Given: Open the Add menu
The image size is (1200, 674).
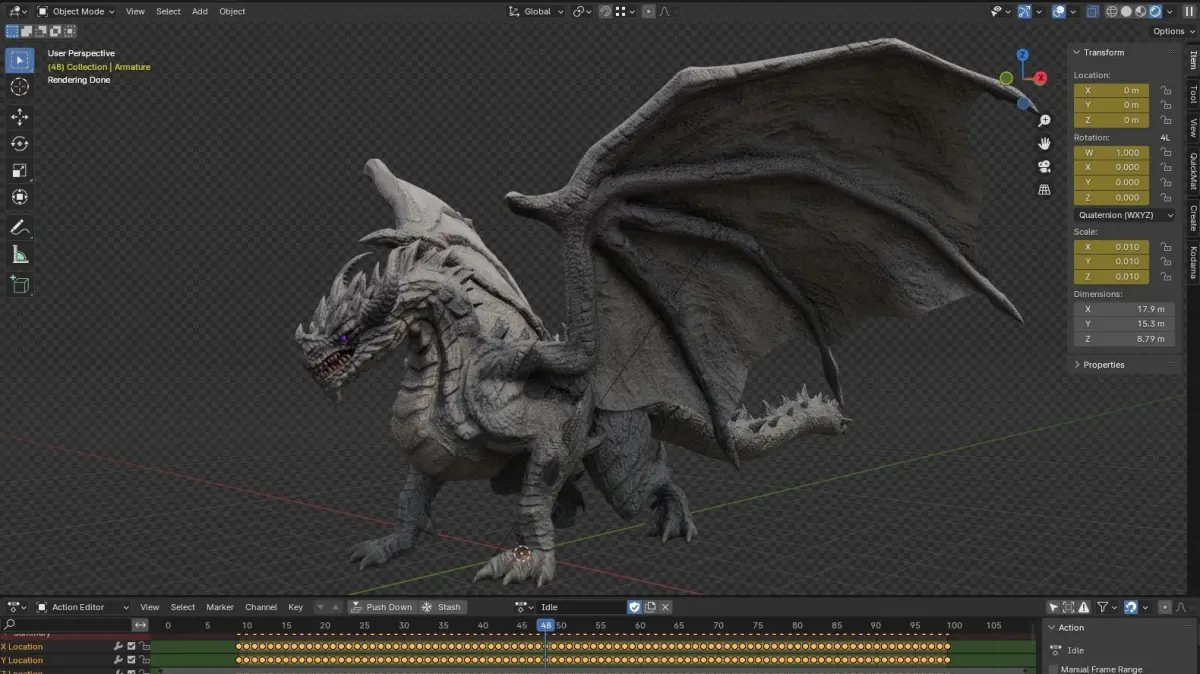Looking at the screenshot, I should pos(200,11).
